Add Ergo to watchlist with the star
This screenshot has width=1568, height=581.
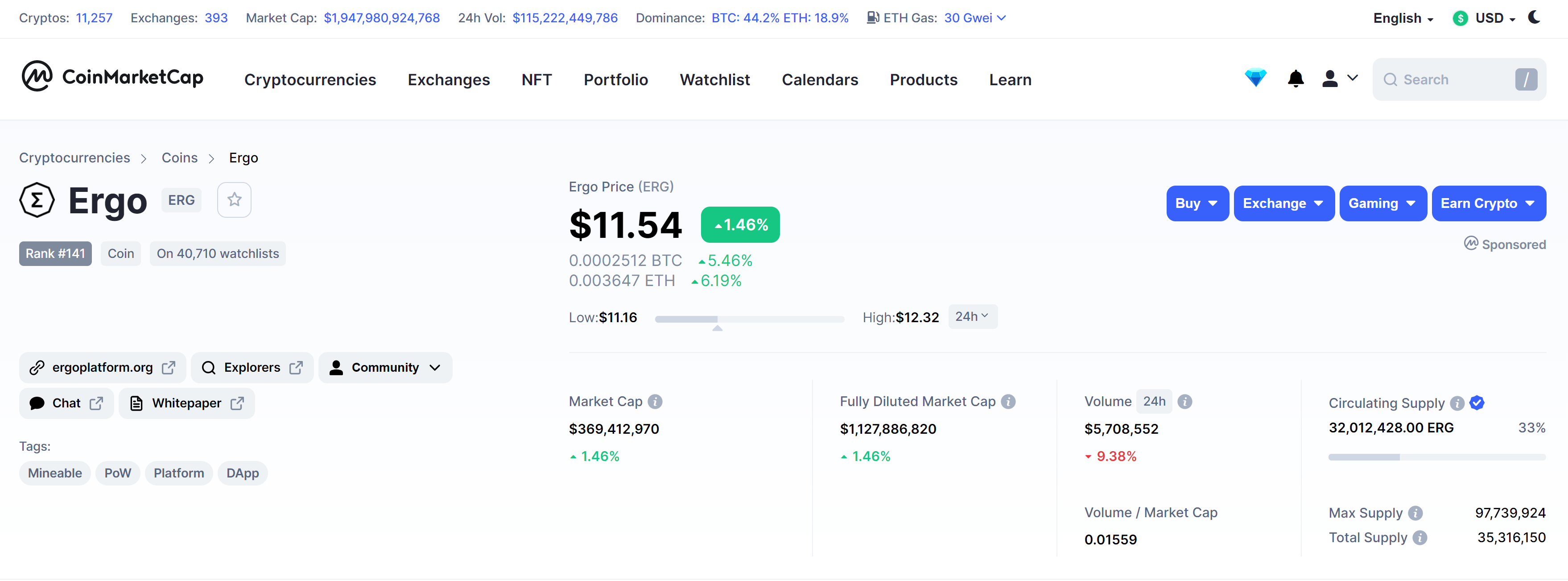coord(234,200)
